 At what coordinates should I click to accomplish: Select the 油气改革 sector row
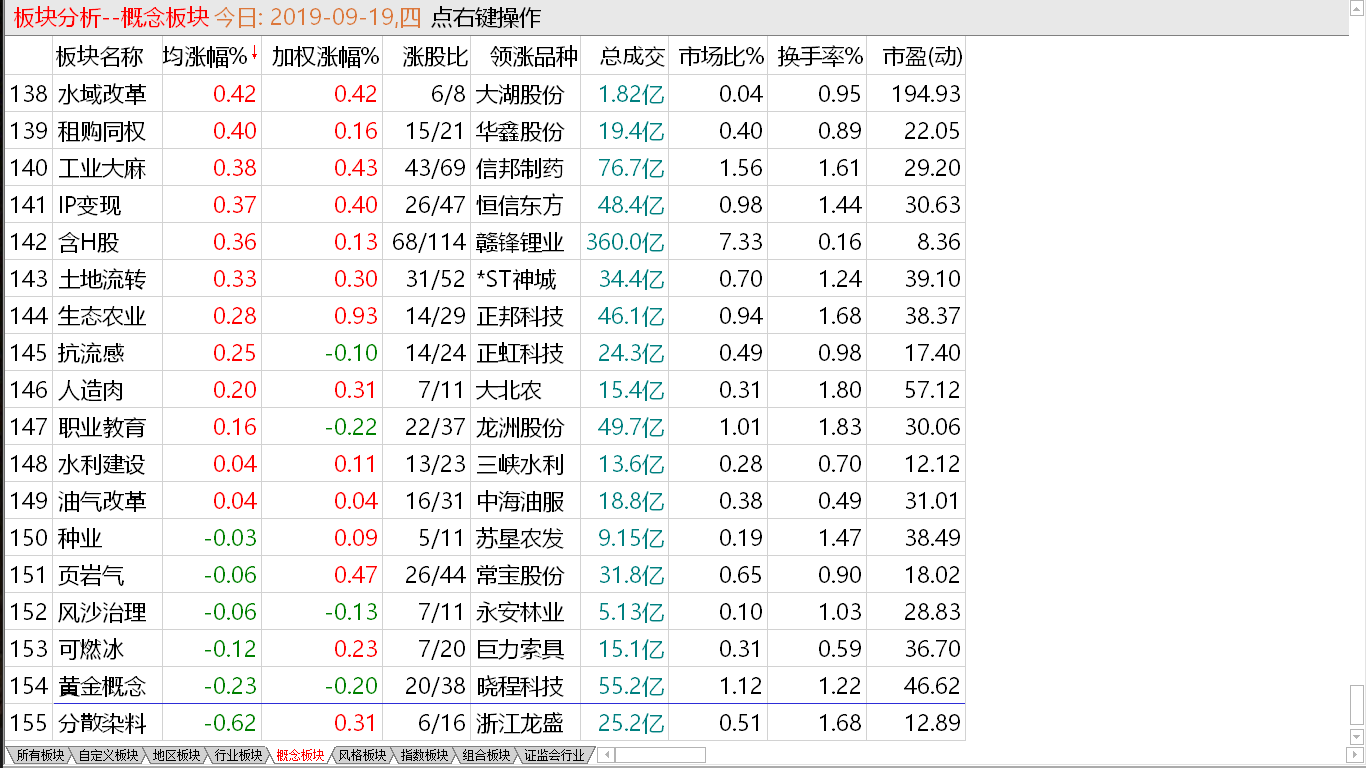(x=485, y=501)
